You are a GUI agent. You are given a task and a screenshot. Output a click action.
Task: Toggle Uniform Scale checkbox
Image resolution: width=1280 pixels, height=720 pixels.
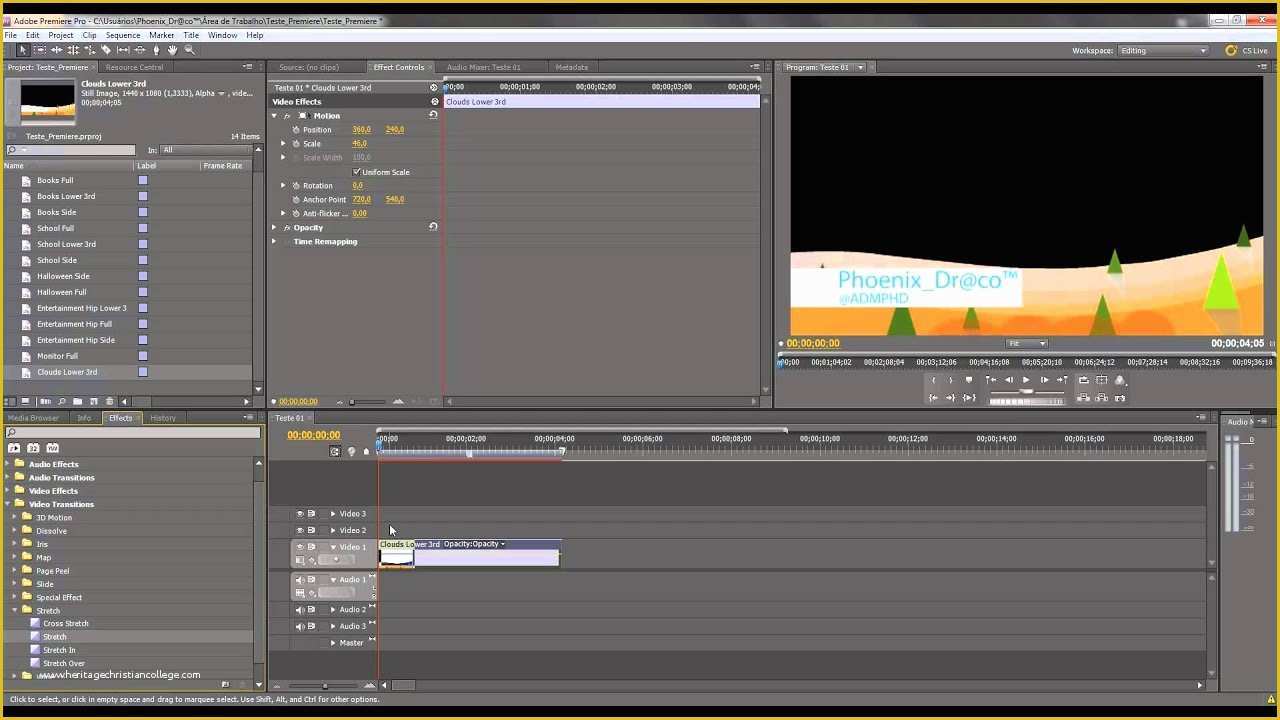click(x=357, y=172)
